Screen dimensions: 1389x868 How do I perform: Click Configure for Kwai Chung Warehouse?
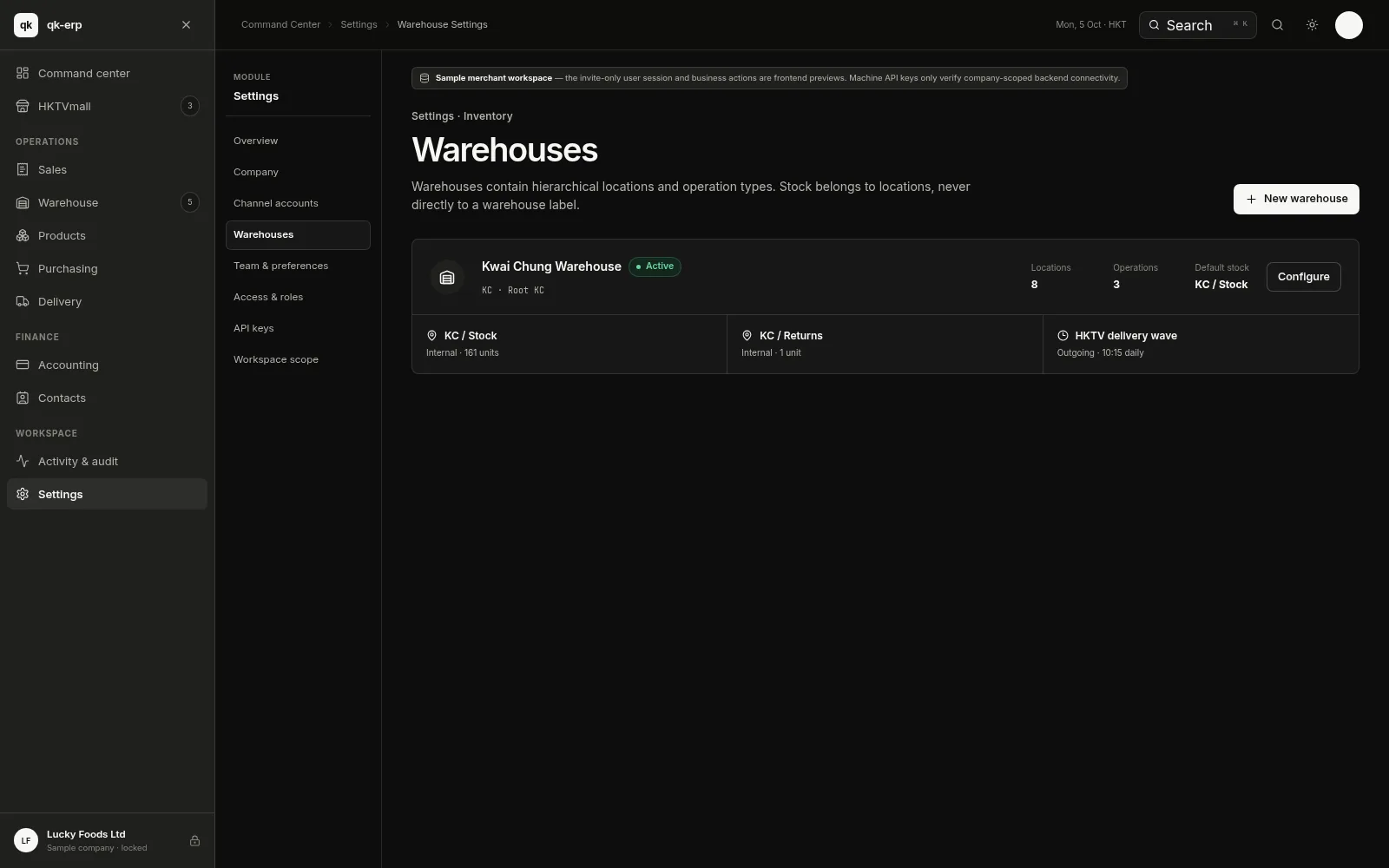coord(1303,277)
